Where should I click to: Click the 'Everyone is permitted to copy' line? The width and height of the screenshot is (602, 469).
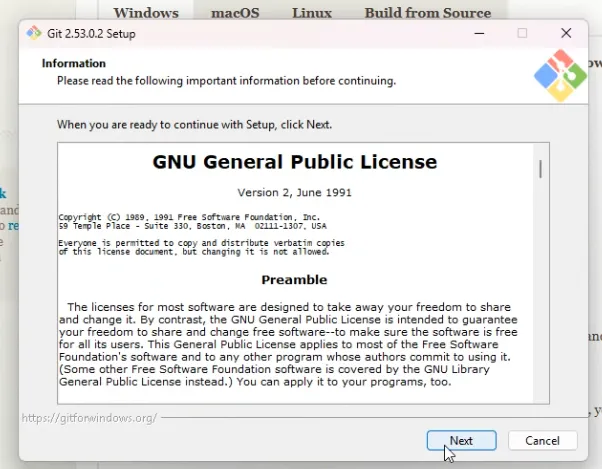(202, 243)
